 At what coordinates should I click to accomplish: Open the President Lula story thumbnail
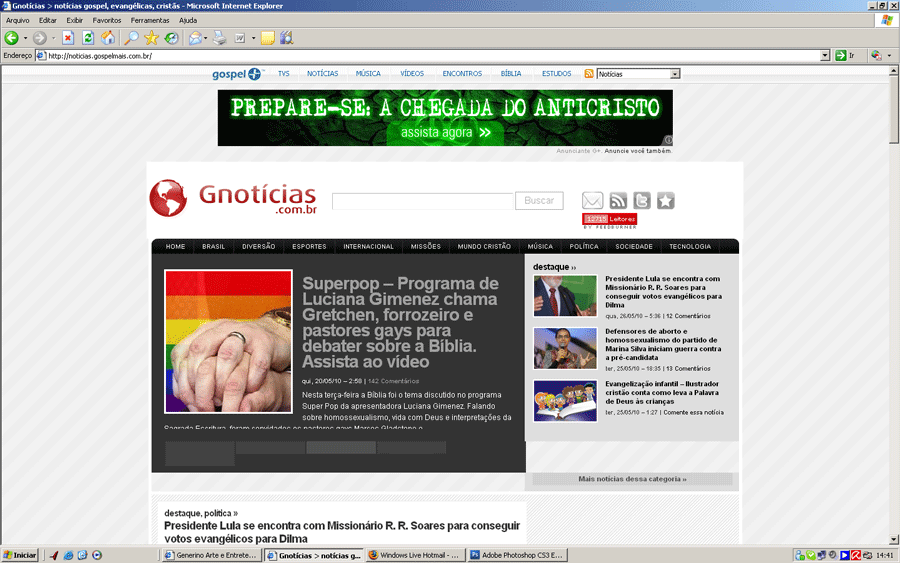click(x=565, y=296)
